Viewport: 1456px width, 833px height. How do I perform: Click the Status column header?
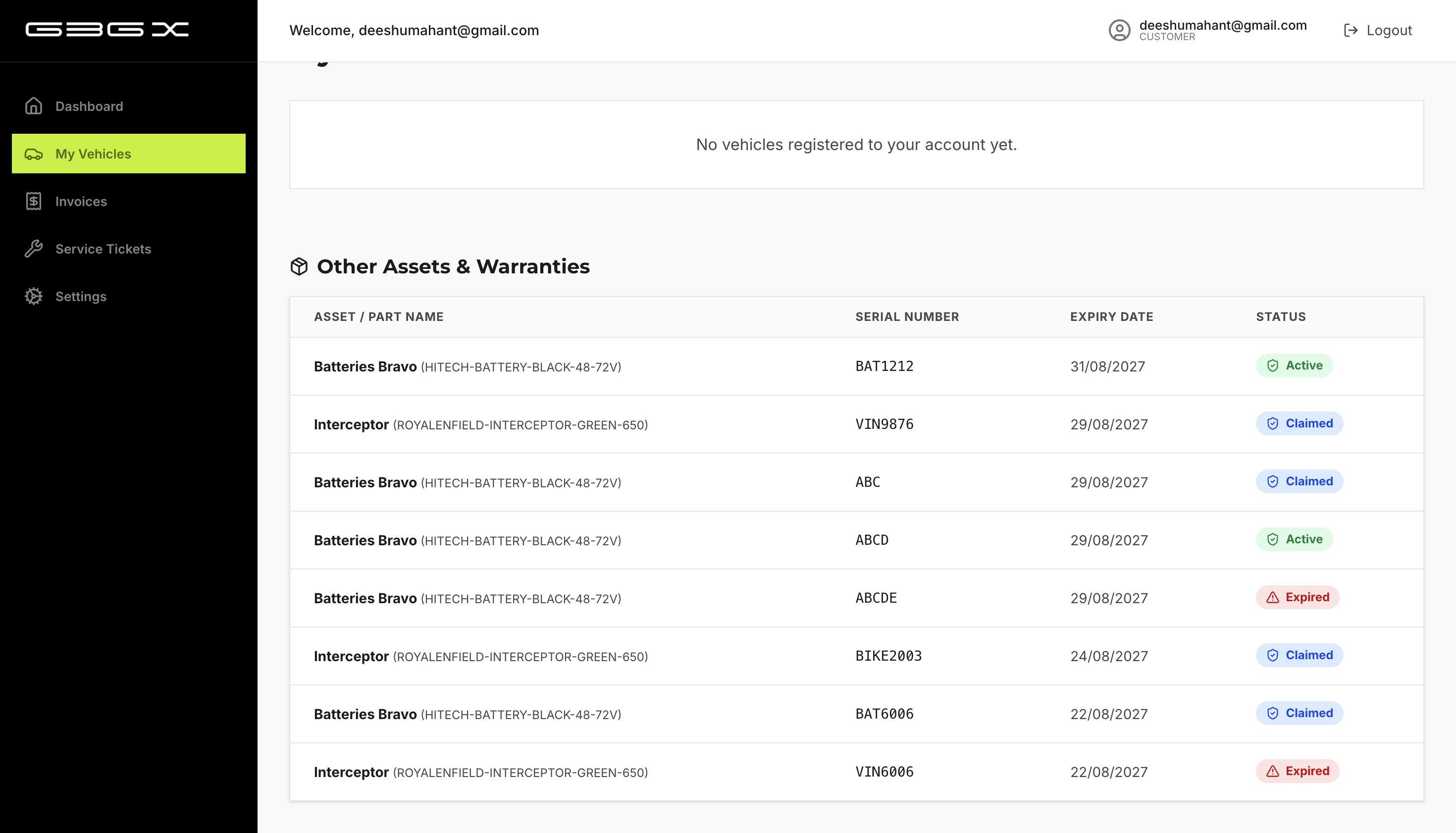(x=1281, y=317)
